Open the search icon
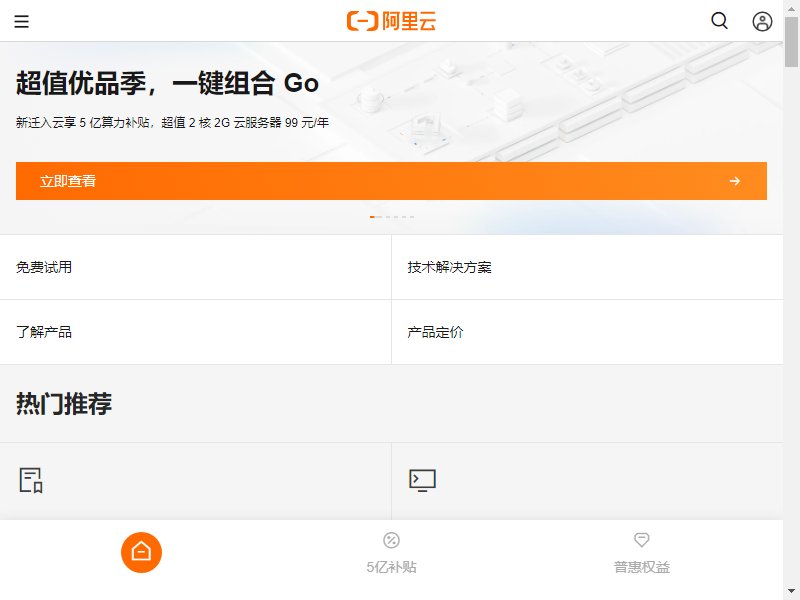This screenshot has width=800, height=600. 719,21
